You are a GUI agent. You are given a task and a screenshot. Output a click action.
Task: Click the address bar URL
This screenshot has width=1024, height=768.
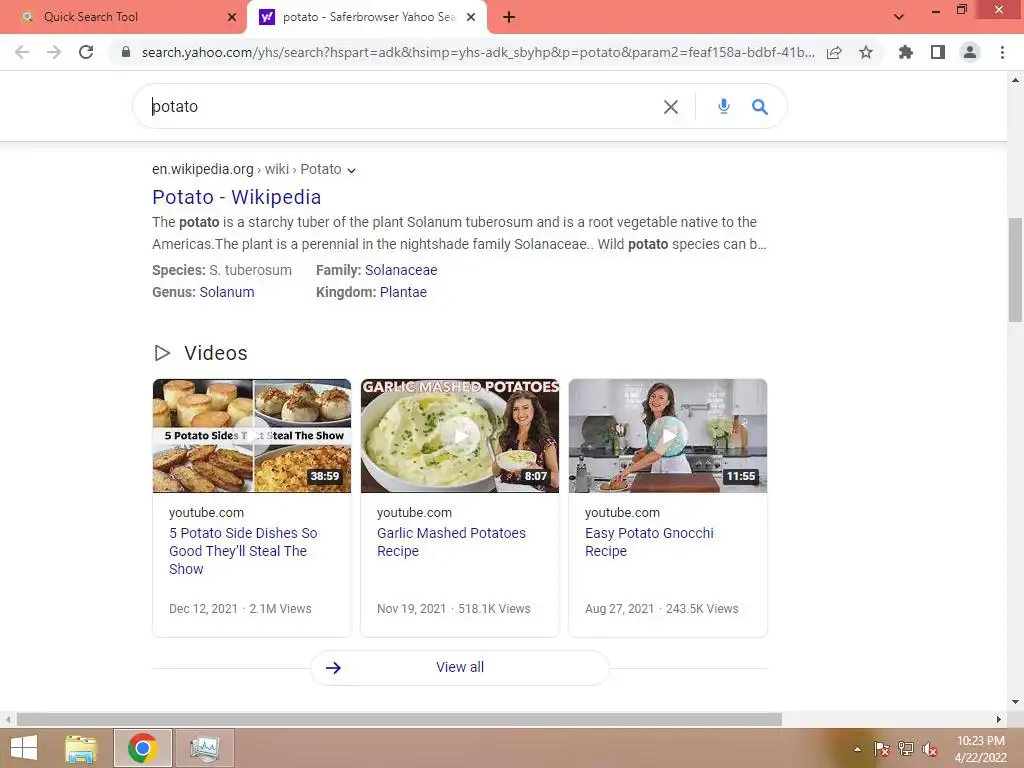478,52
